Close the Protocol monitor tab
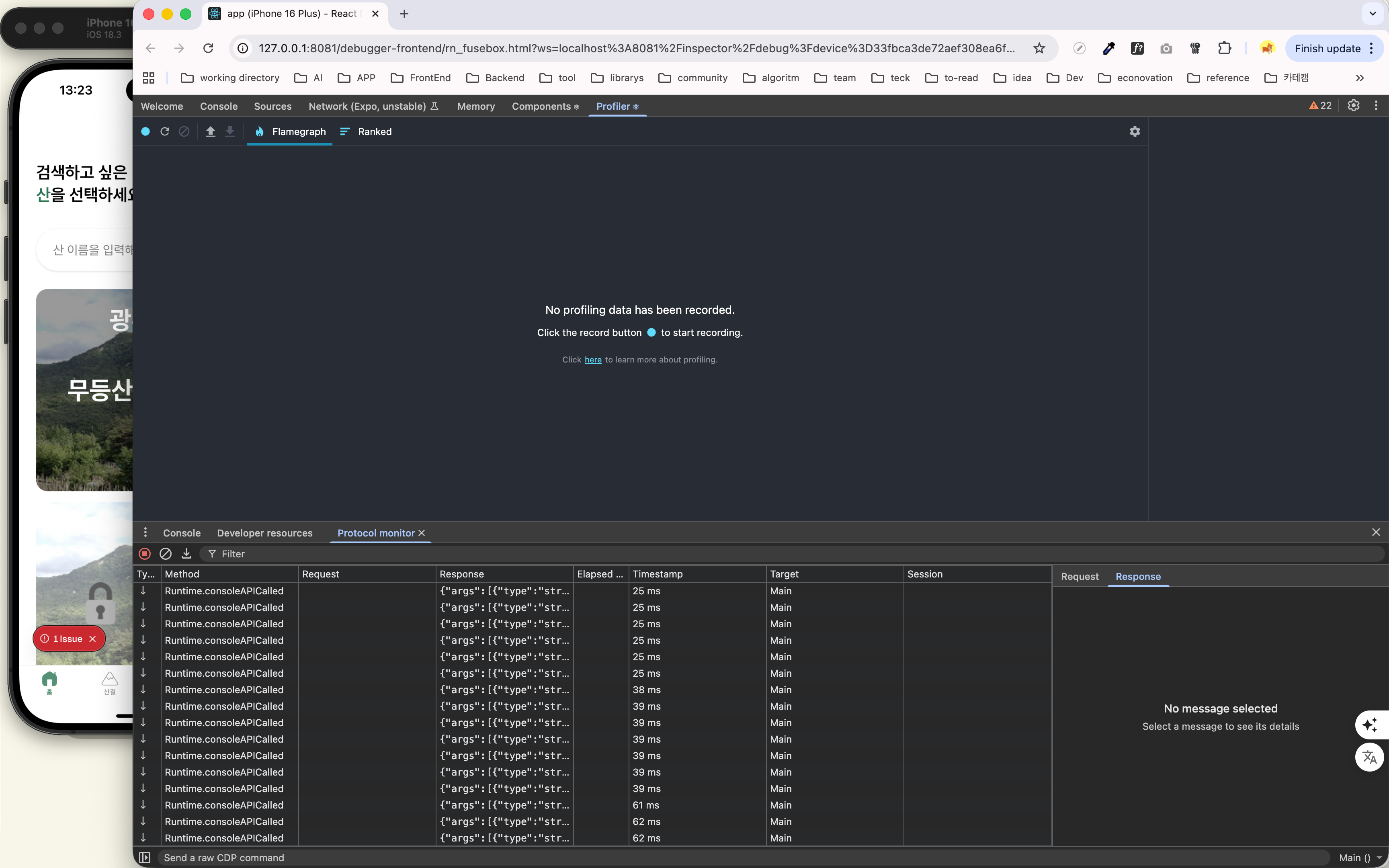1389x868 pixels. [x=422, y=533]
